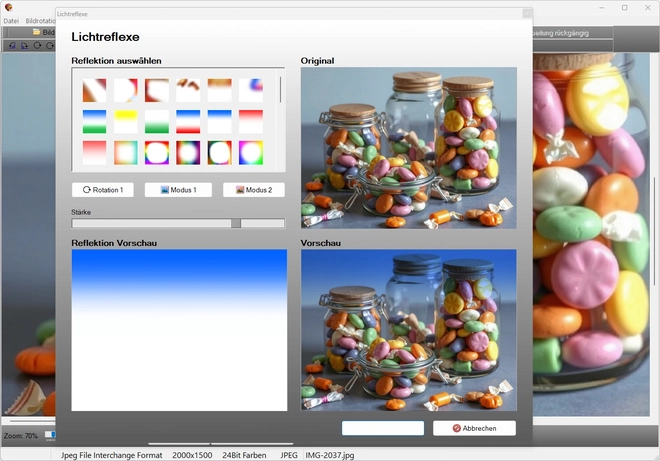Click the blank confirm button beside Abbrechen
660x461 pixels.
(383, 428)
